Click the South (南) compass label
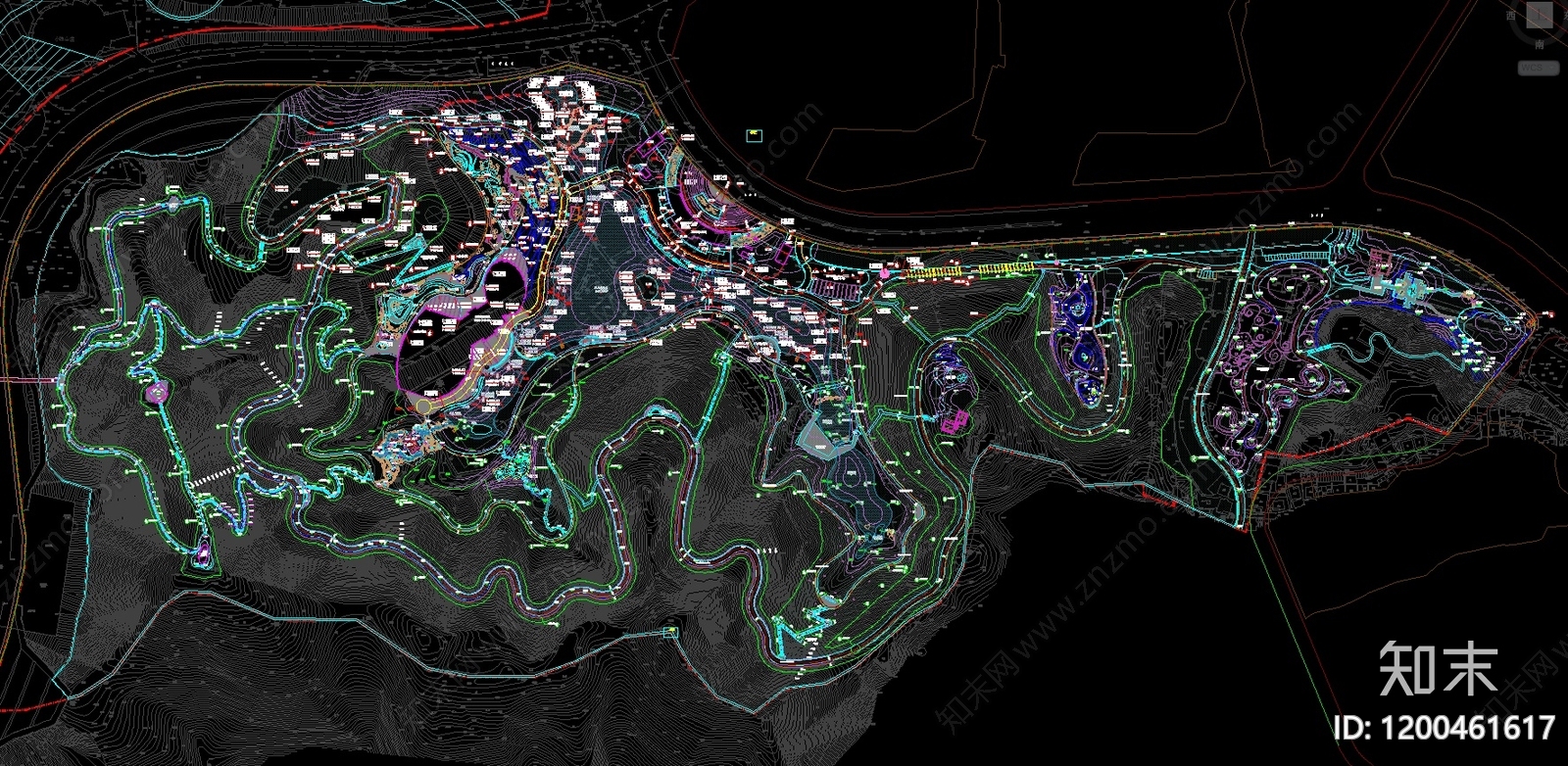1568x766 pixels. point(1540,45)
